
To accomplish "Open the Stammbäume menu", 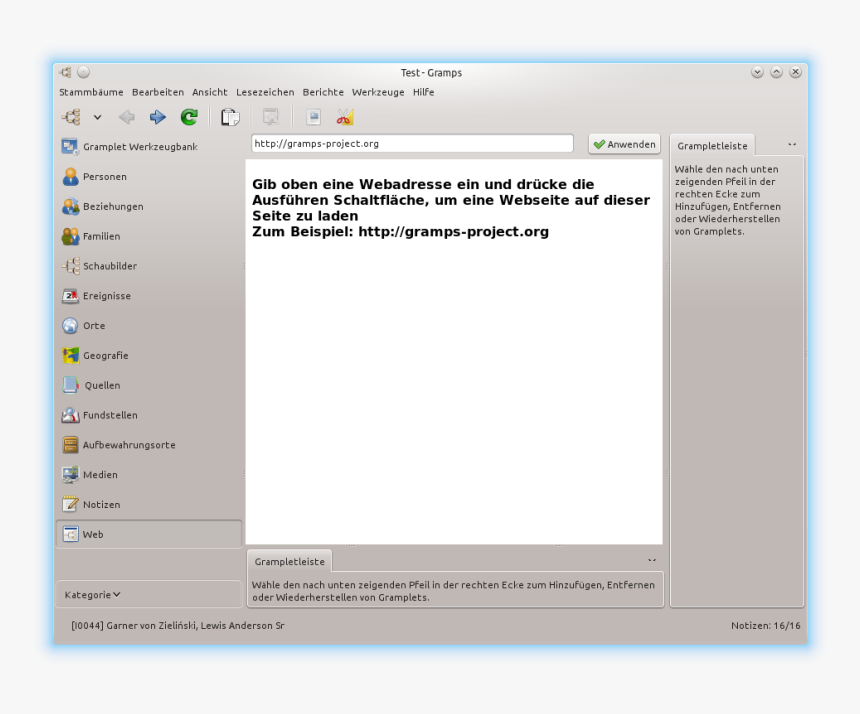I will [91, 92].
